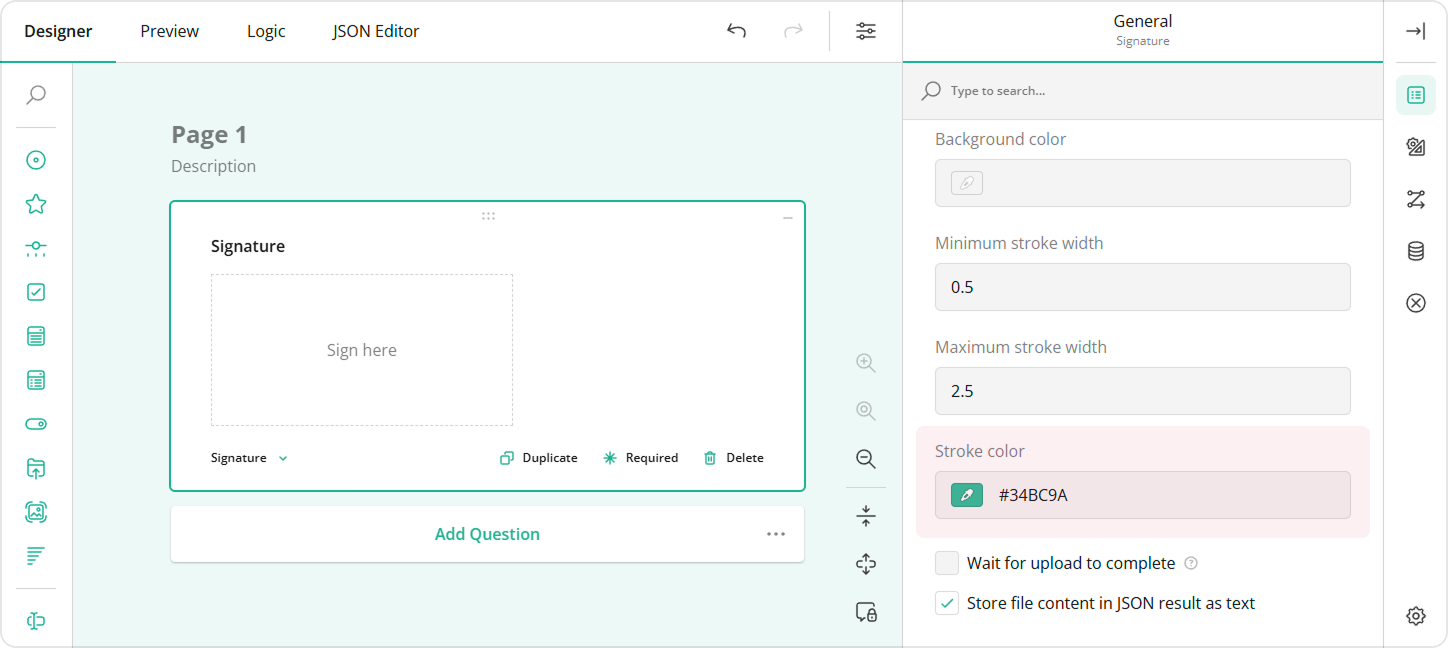Image resolution: width=1448 pixels, height=648 pixels.
Task: Switch to the Preview tab
Action: pyautogui.click(x=168, y=31)
